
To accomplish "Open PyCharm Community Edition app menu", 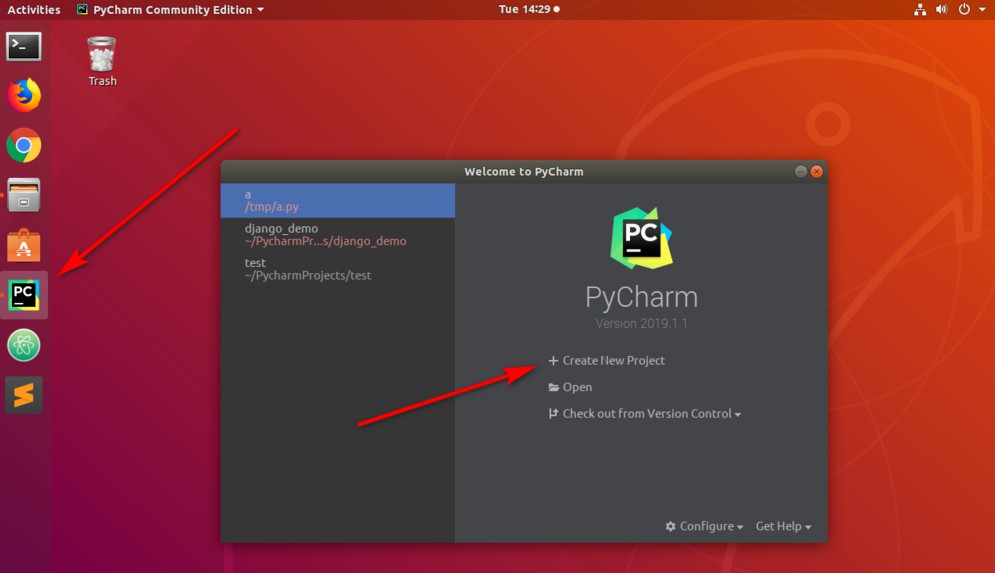I will (171, 10).
